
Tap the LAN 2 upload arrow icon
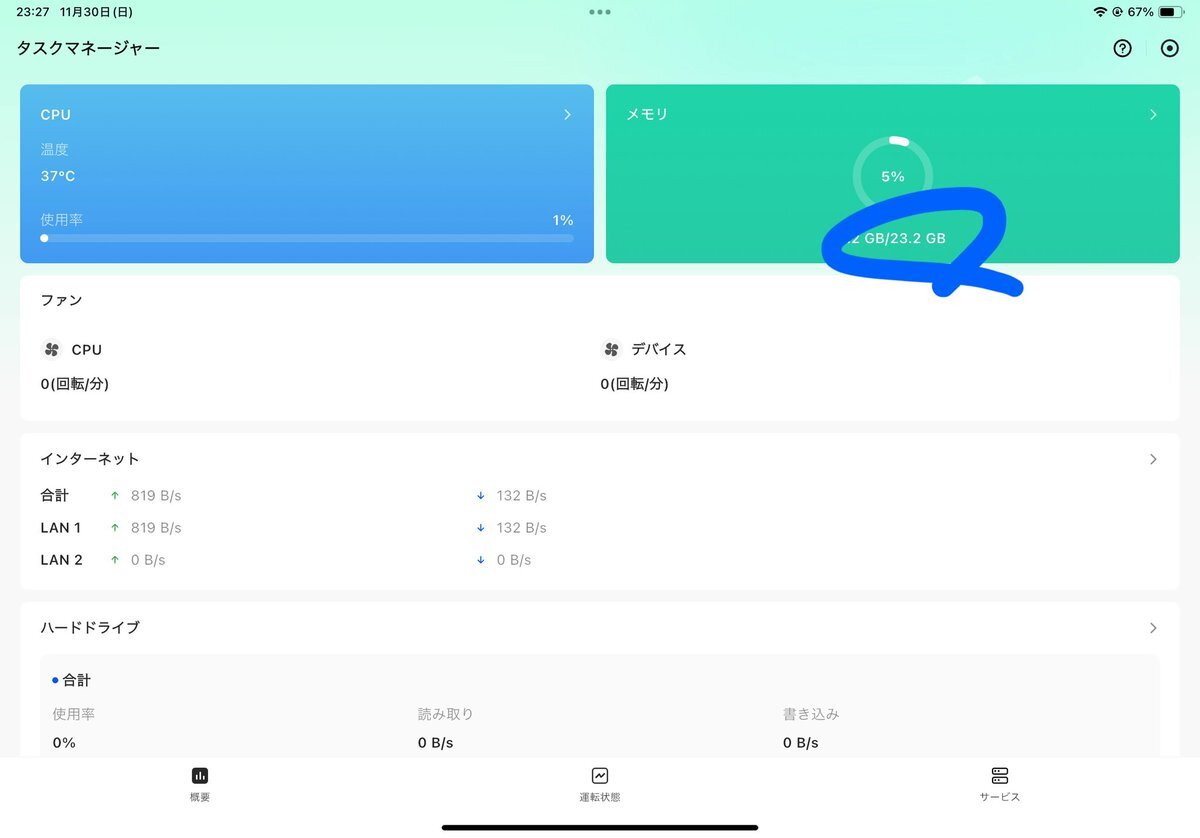[114, 560]
